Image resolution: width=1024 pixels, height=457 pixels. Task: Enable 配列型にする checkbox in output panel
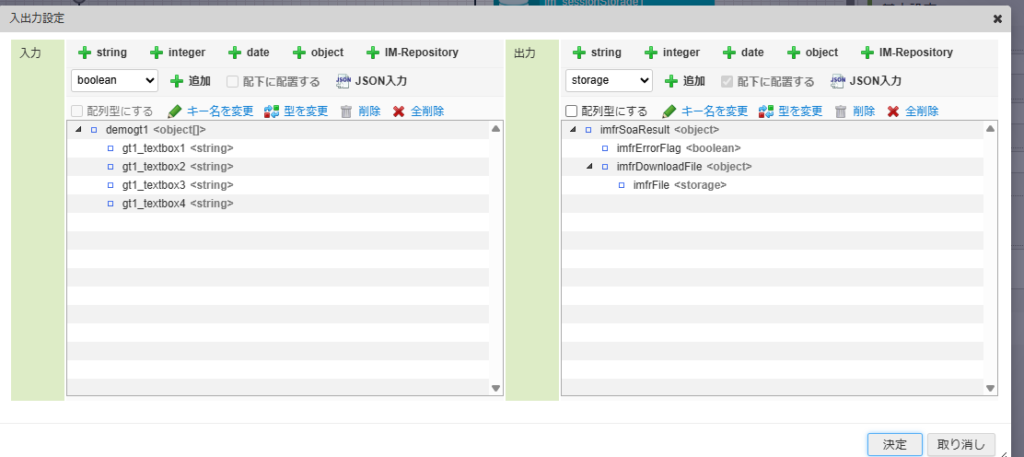click(572, 111)
